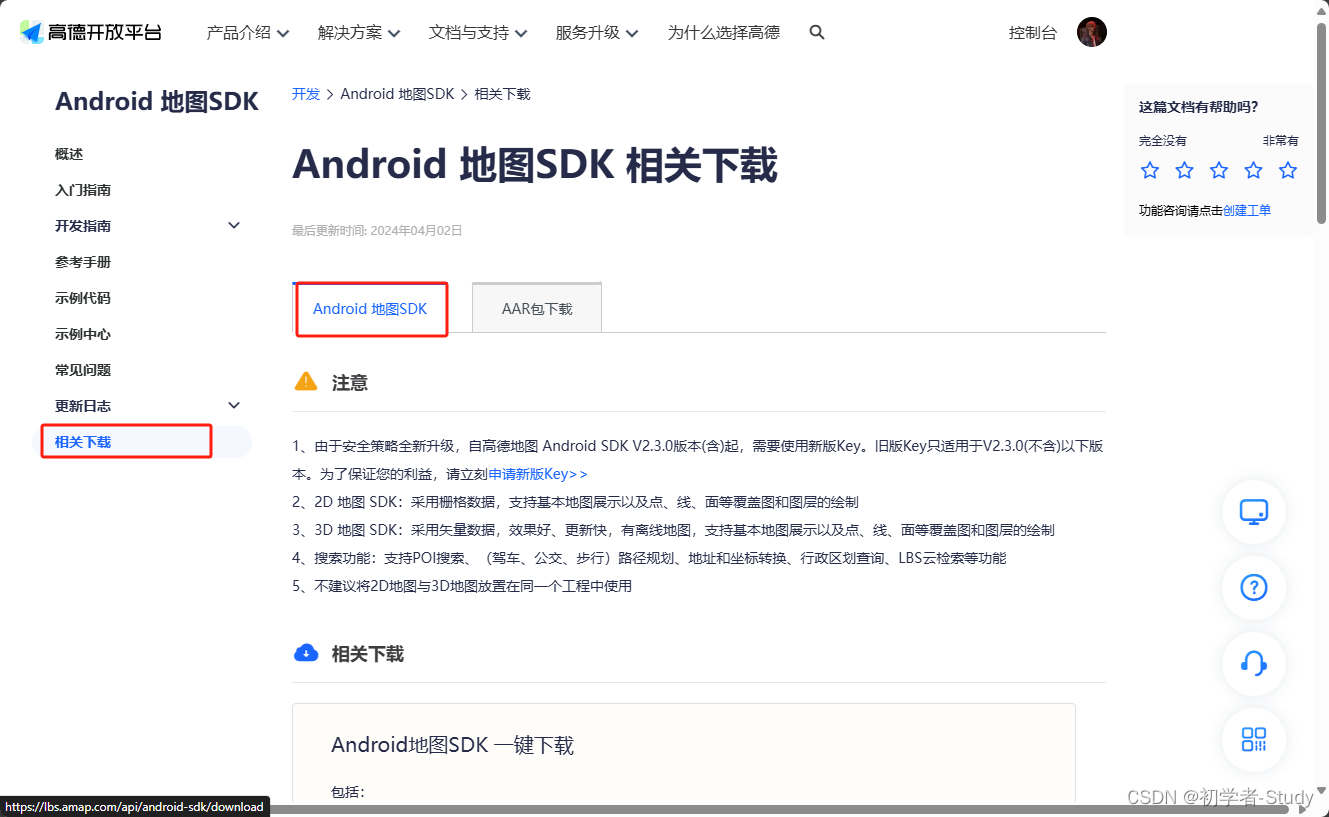The image size is (1329, 817).
Task: Select 入门指南 in the sidebar
Action: point(83,190)
